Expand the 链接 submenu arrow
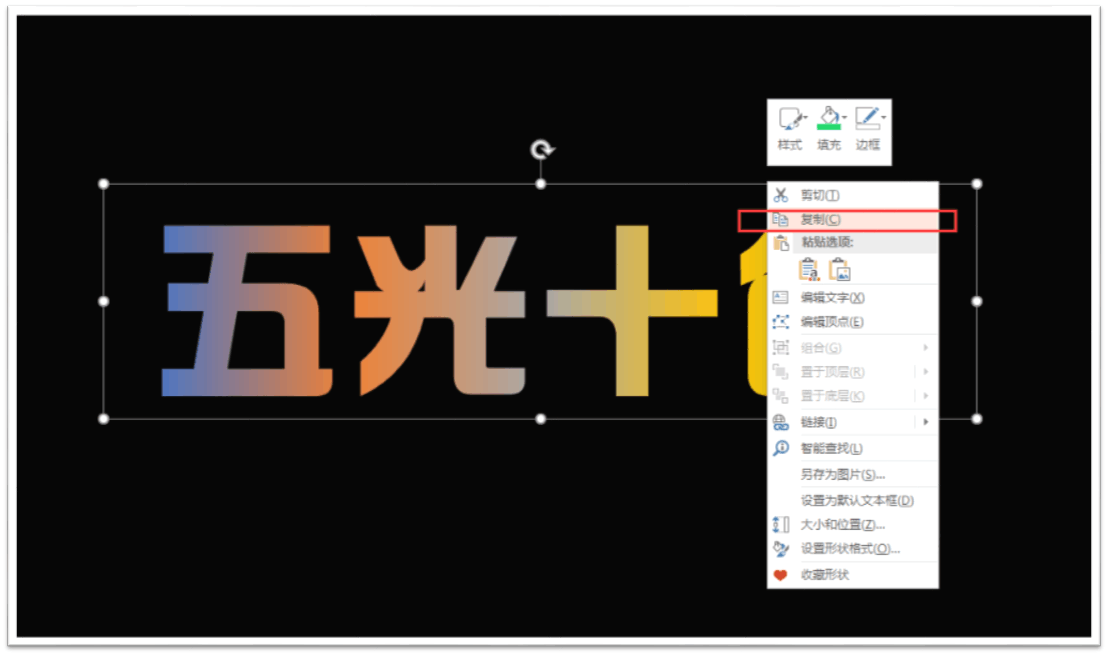 [x=928, y=422]
